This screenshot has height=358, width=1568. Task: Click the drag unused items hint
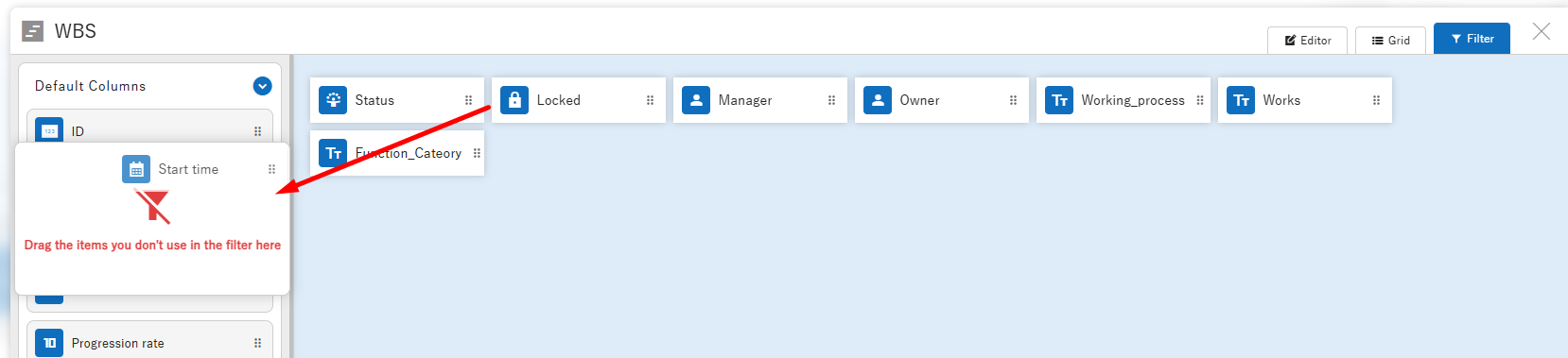(x=152, y=245)
